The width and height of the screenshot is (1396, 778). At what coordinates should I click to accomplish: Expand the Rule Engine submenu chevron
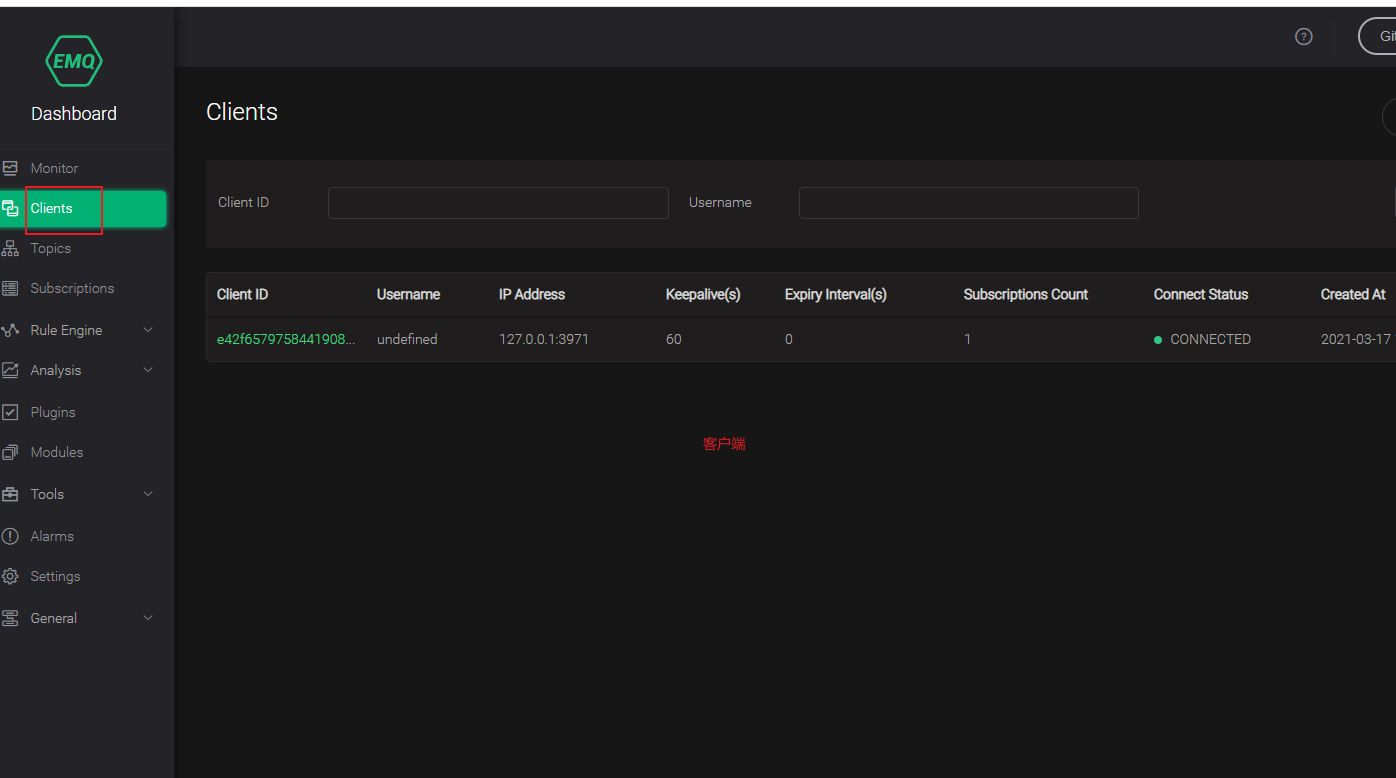click(148, 330)
